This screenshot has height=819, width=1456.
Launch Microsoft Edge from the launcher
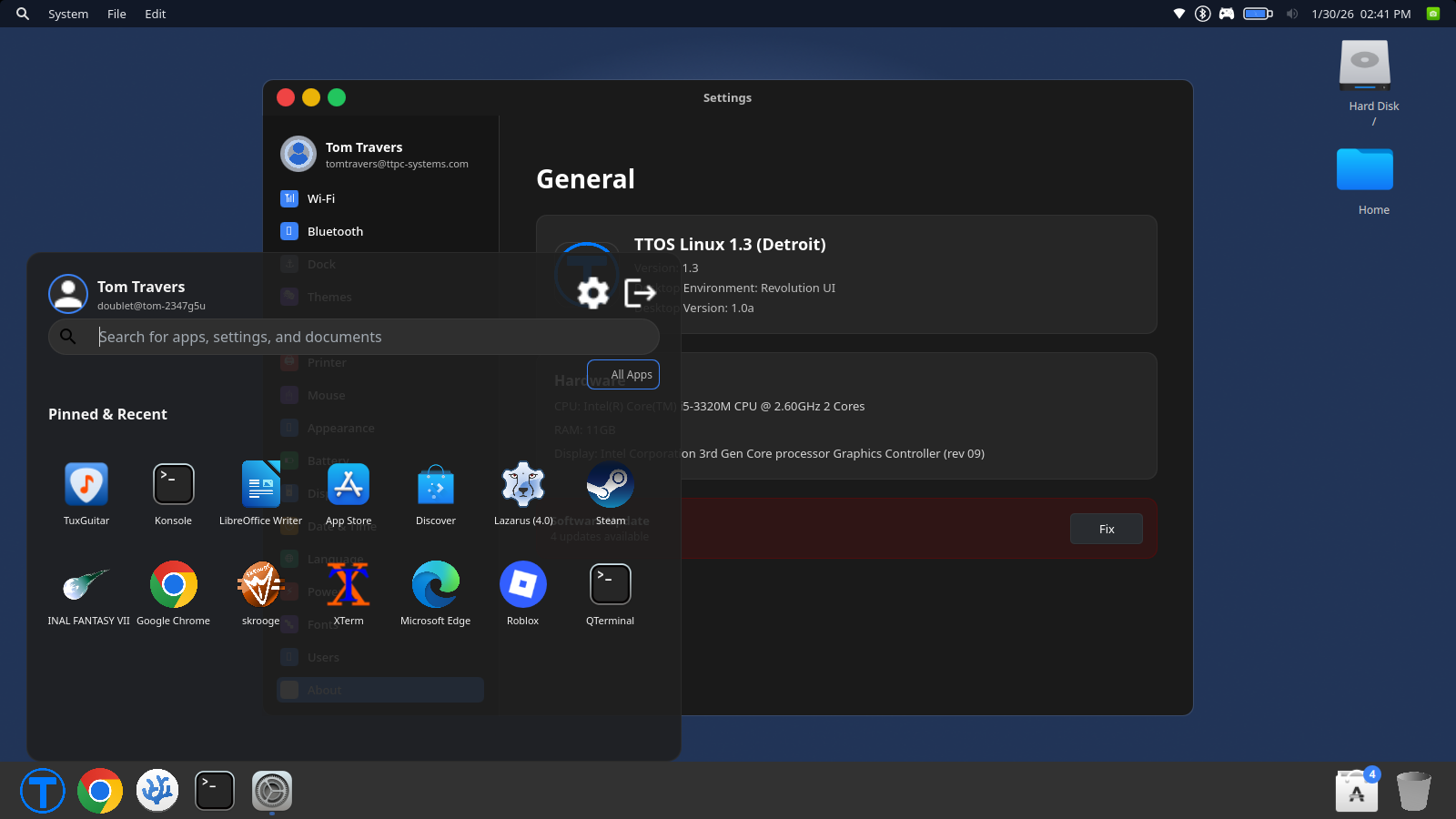click(x=436, y=584)
